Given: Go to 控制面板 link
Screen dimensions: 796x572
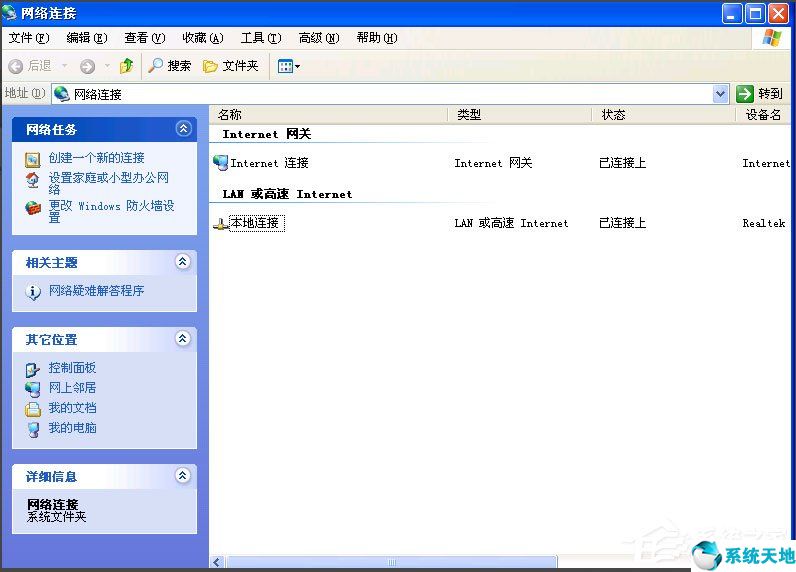Looking at the screenshot, I should [x=72, y=368].
